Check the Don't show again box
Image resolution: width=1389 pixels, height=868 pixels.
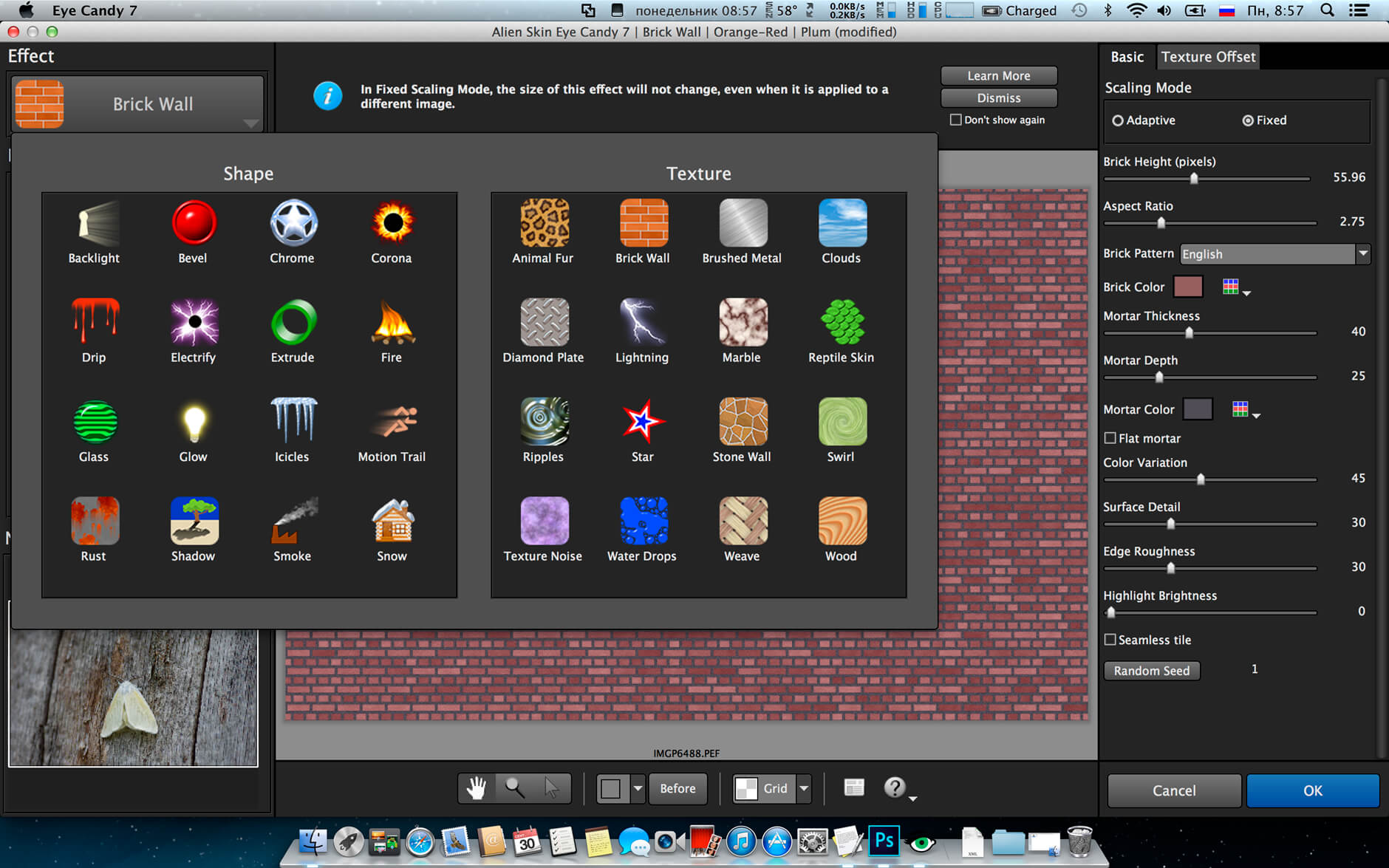click(x=956, y=120)
